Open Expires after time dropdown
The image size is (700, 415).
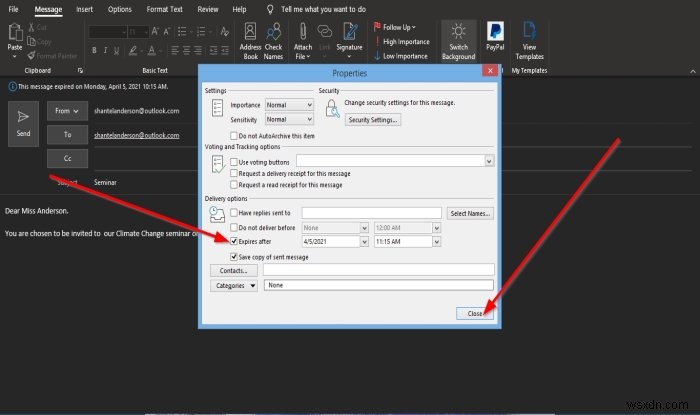[x=437, y=241]
